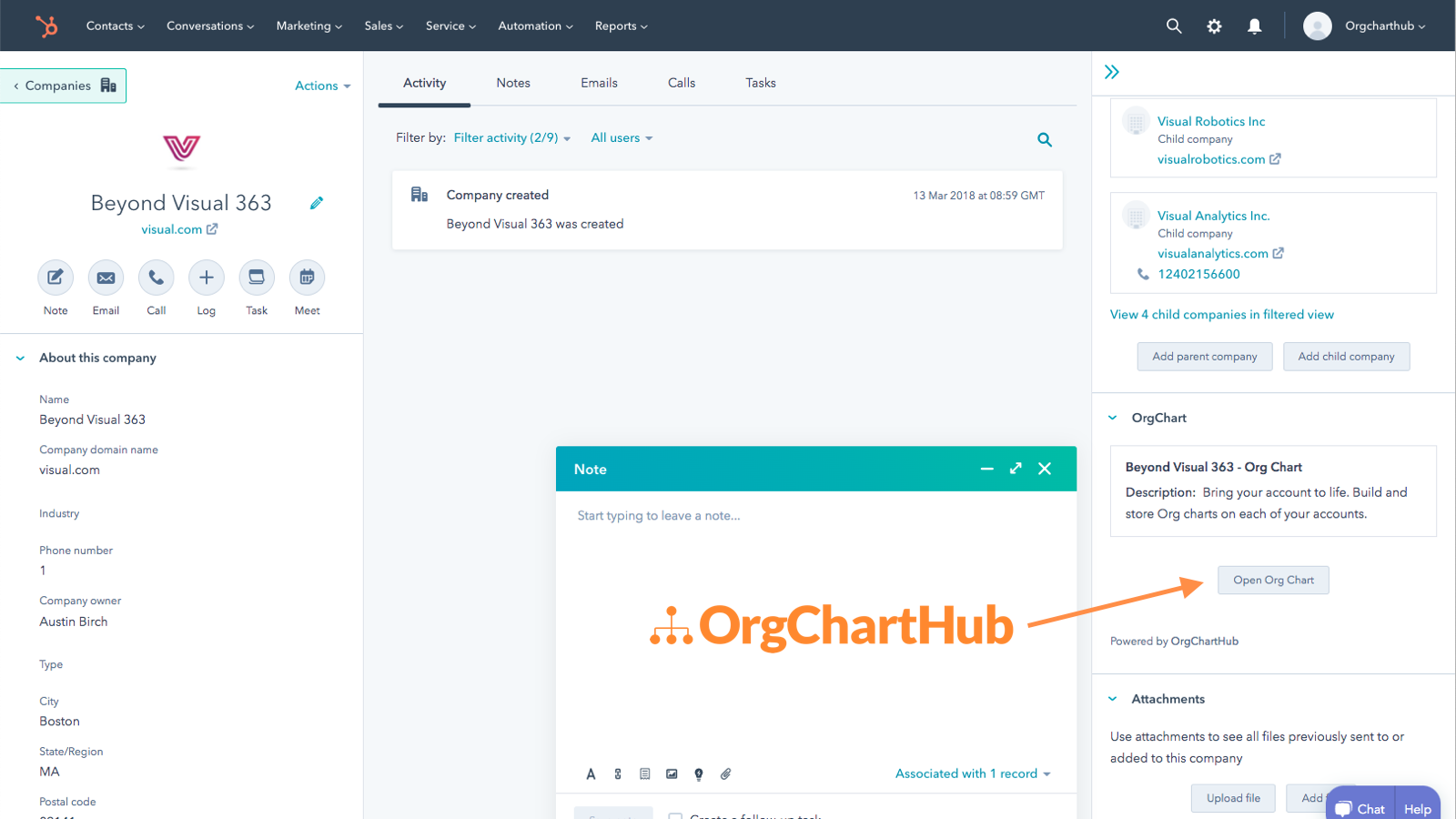Image resolution: width=1456 pixels, height=819 pixels.
Task: Open HubSpot search with the magnifier icon
Action: point(1173,25)
